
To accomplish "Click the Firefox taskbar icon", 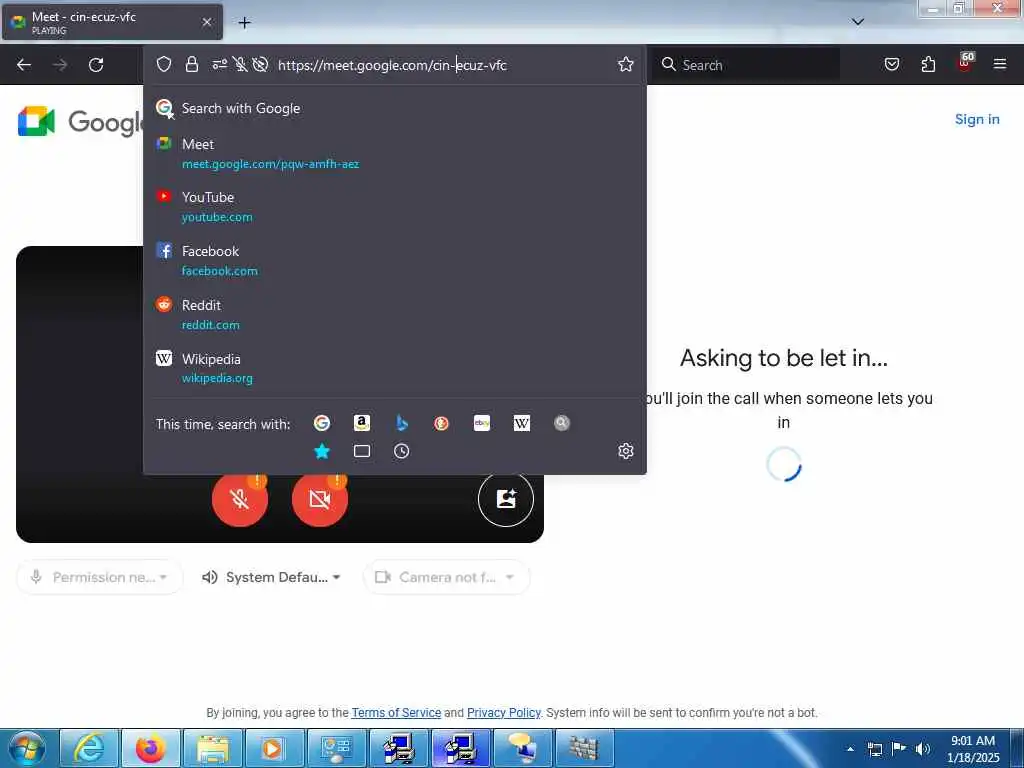I will (150, 748).
